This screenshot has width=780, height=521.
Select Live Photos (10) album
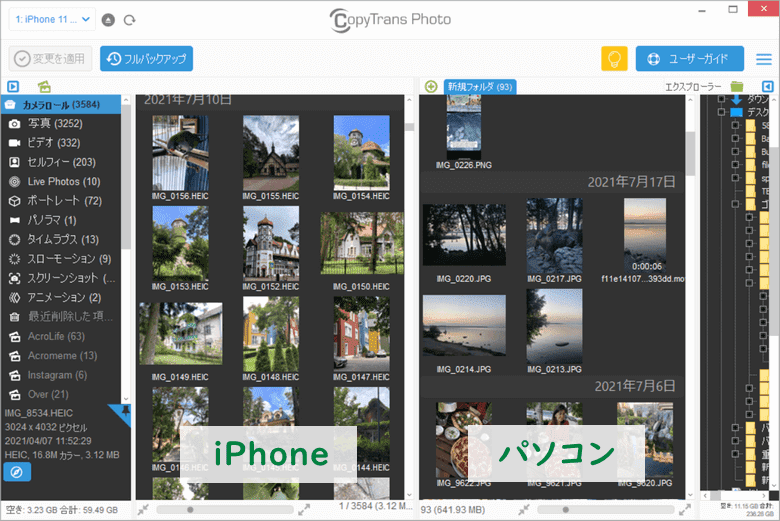click(61, 182)
